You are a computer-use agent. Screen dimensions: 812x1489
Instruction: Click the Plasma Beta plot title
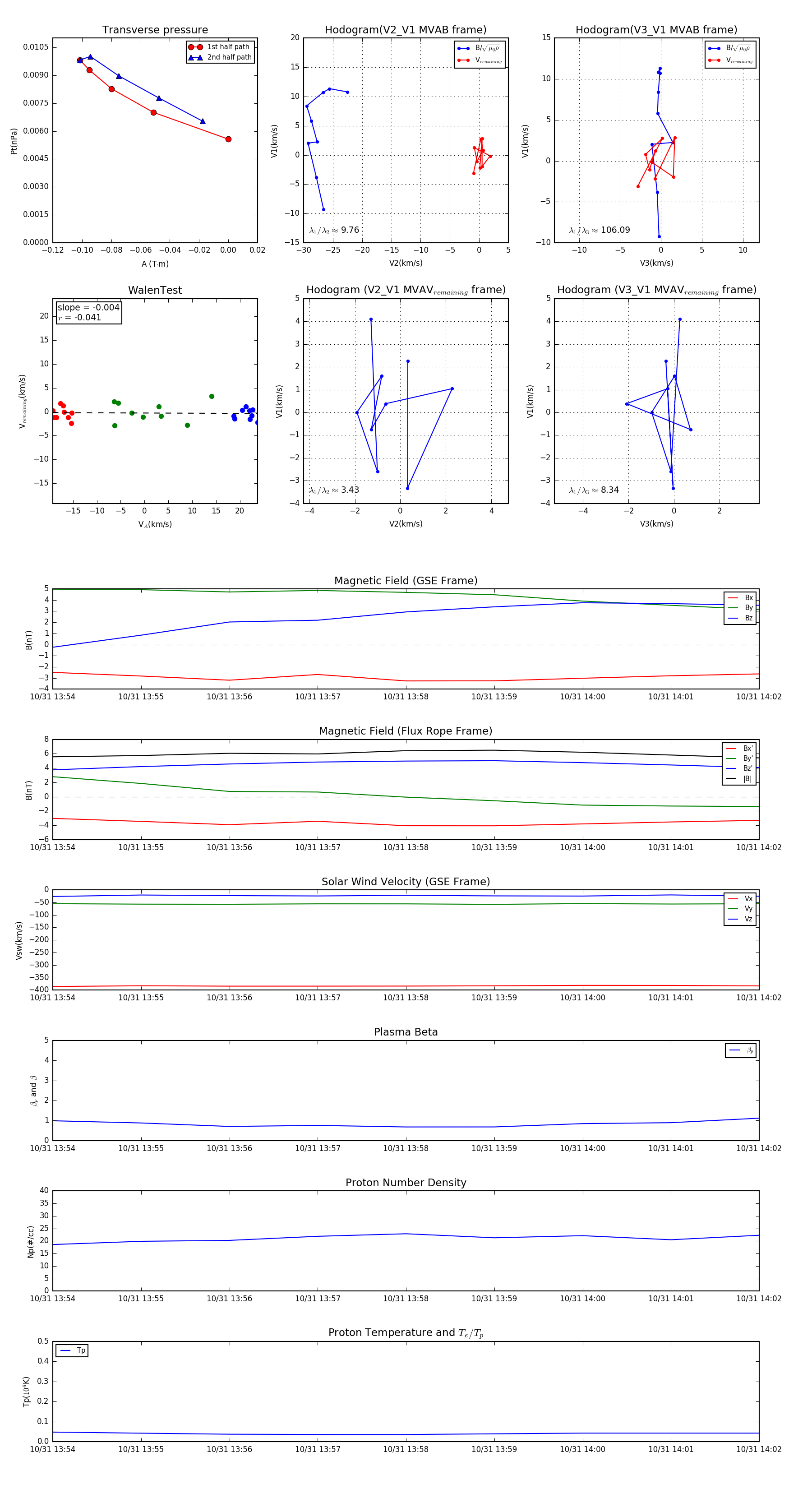pyautogui.click(x=406, y=1032)
